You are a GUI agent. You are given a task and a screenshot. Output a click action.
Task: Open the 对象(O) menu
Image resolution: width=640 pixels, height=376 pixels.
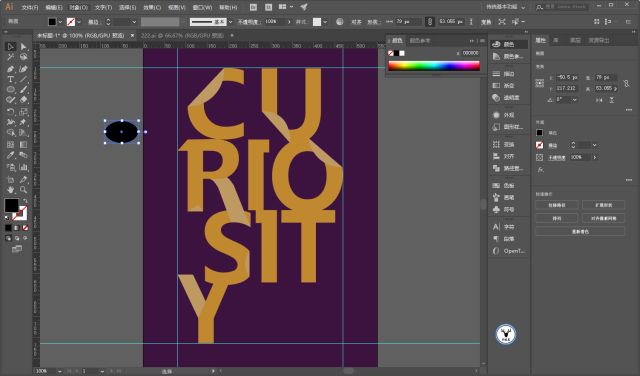(x=78, y=7)
